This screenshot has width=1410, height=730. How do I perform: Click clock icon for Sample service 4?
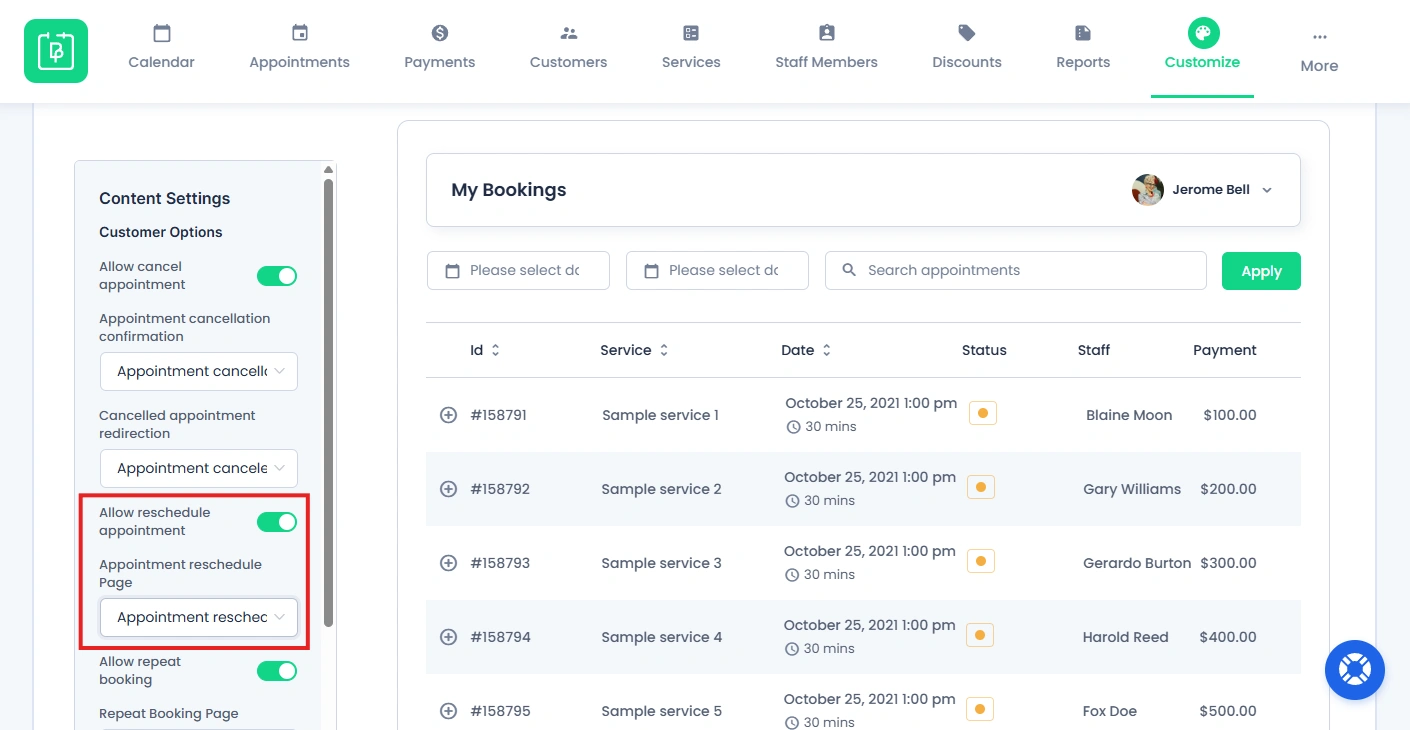click(x=793, y=649)
